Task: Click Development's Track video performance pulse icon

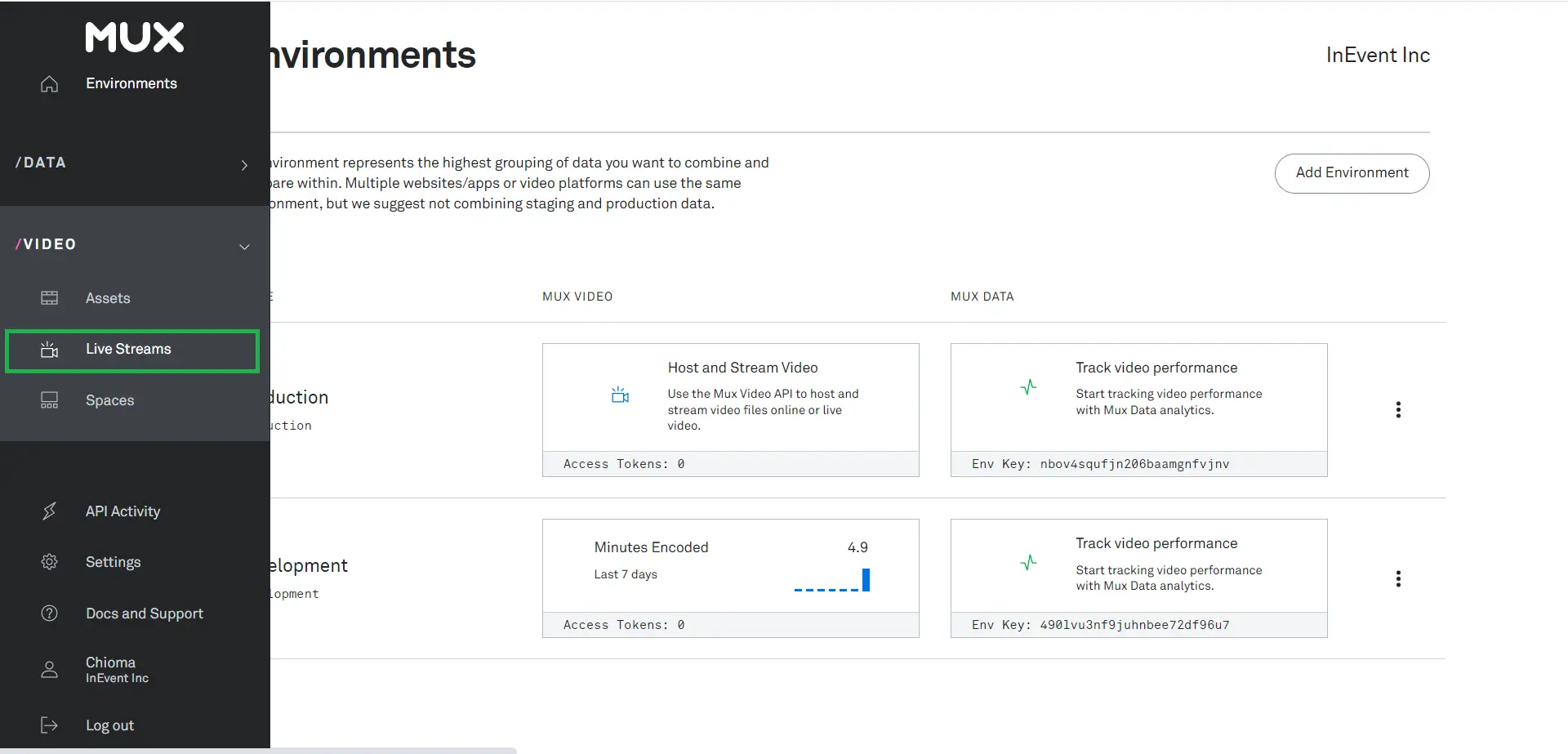Action: [1028, 563]
